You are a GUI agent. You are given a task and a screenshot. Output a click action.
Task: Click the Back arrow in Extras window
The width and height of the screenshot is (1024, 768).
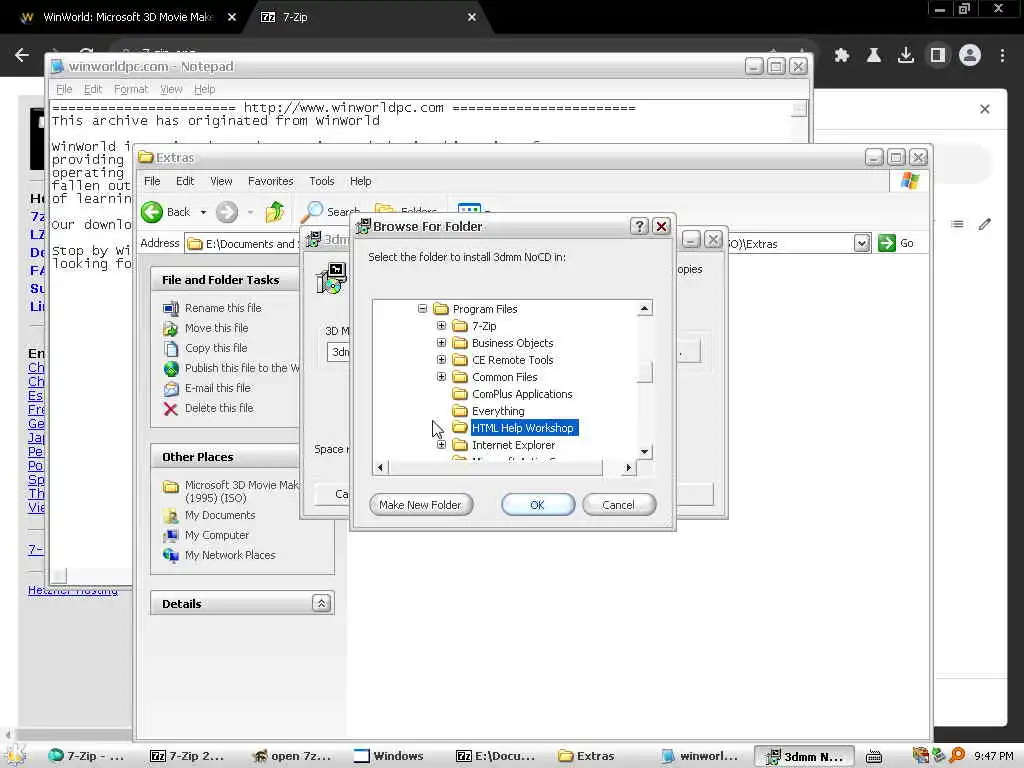coord(152,212)
